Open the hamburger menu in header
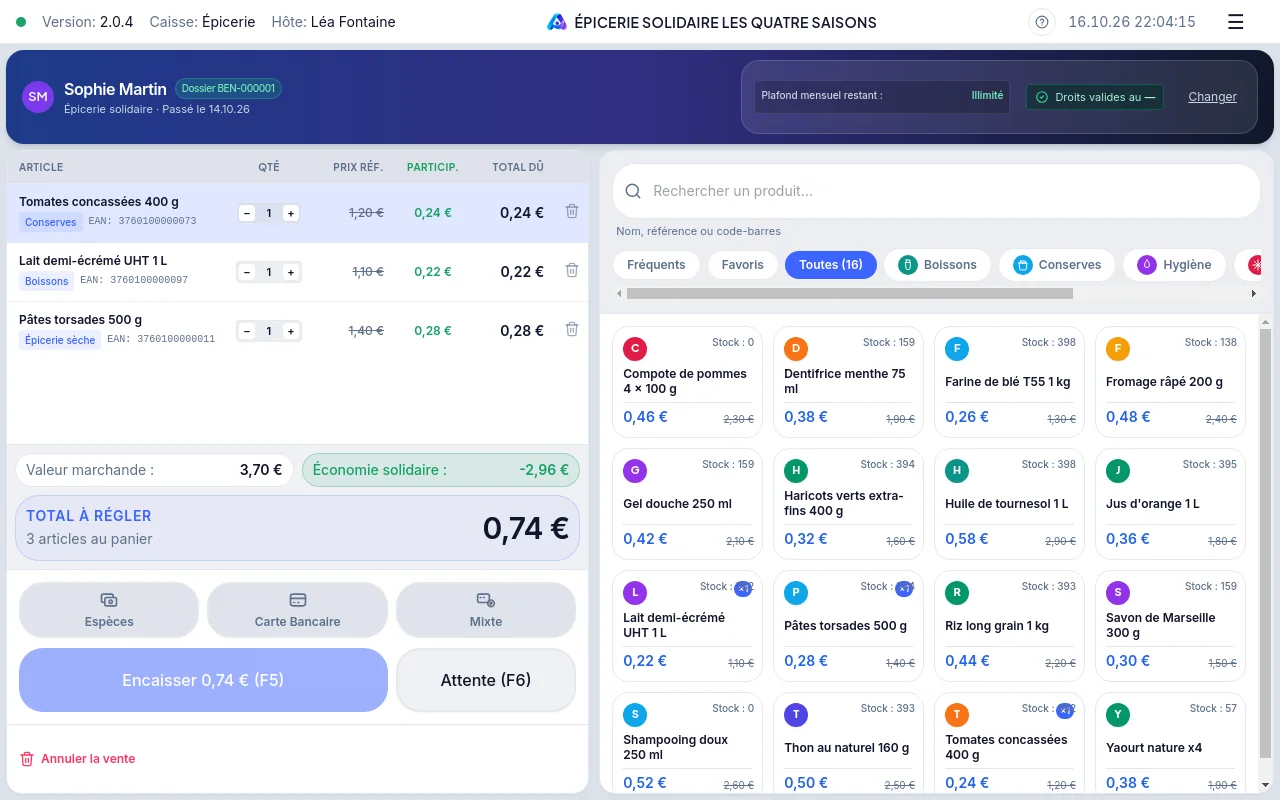Viewport: 1280px width, 800px height. tap(1236, 22)
